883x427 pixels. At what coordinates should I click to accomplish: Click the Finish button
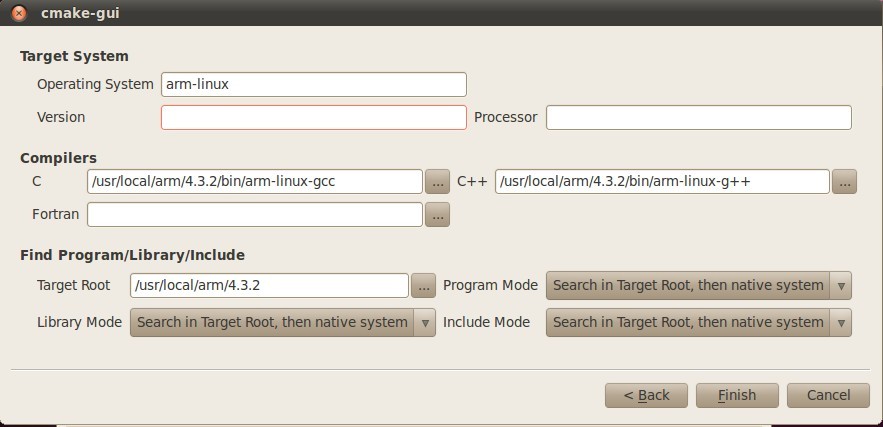[x=737, y=395]
